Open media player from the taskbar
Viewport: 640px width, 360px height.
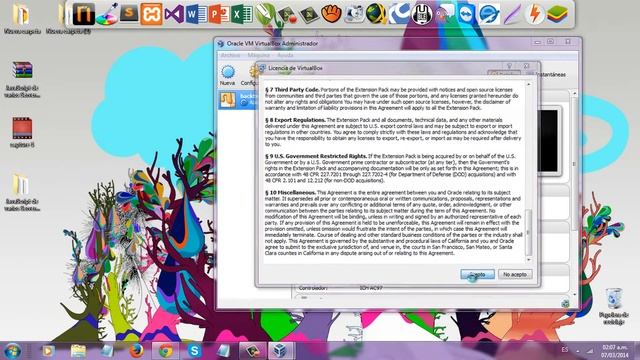[48, 351]
